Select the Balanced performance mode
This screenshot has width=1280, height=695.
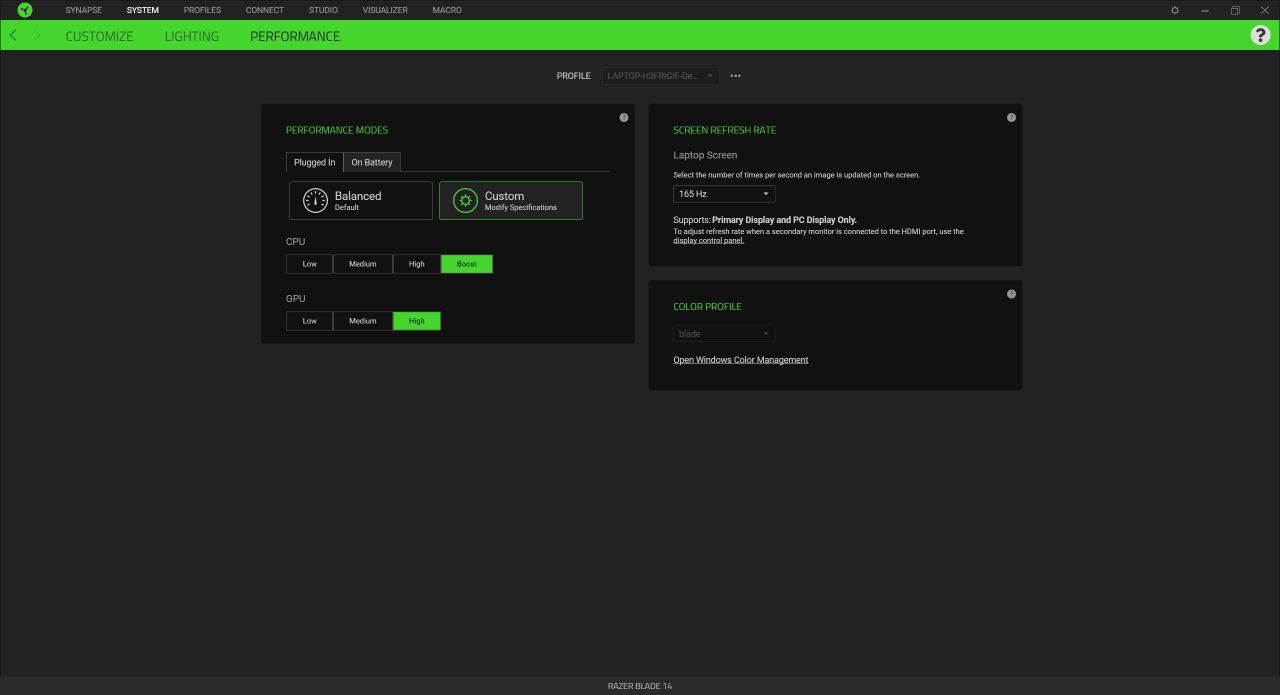coord(361,200)
